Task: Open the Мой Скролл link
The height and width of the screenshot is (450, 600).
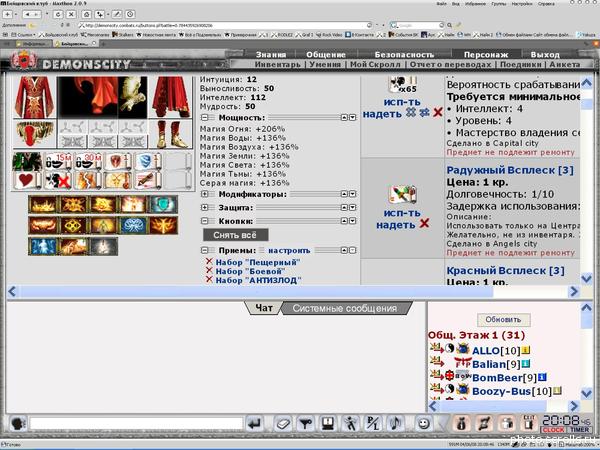Action: [375, 64]
